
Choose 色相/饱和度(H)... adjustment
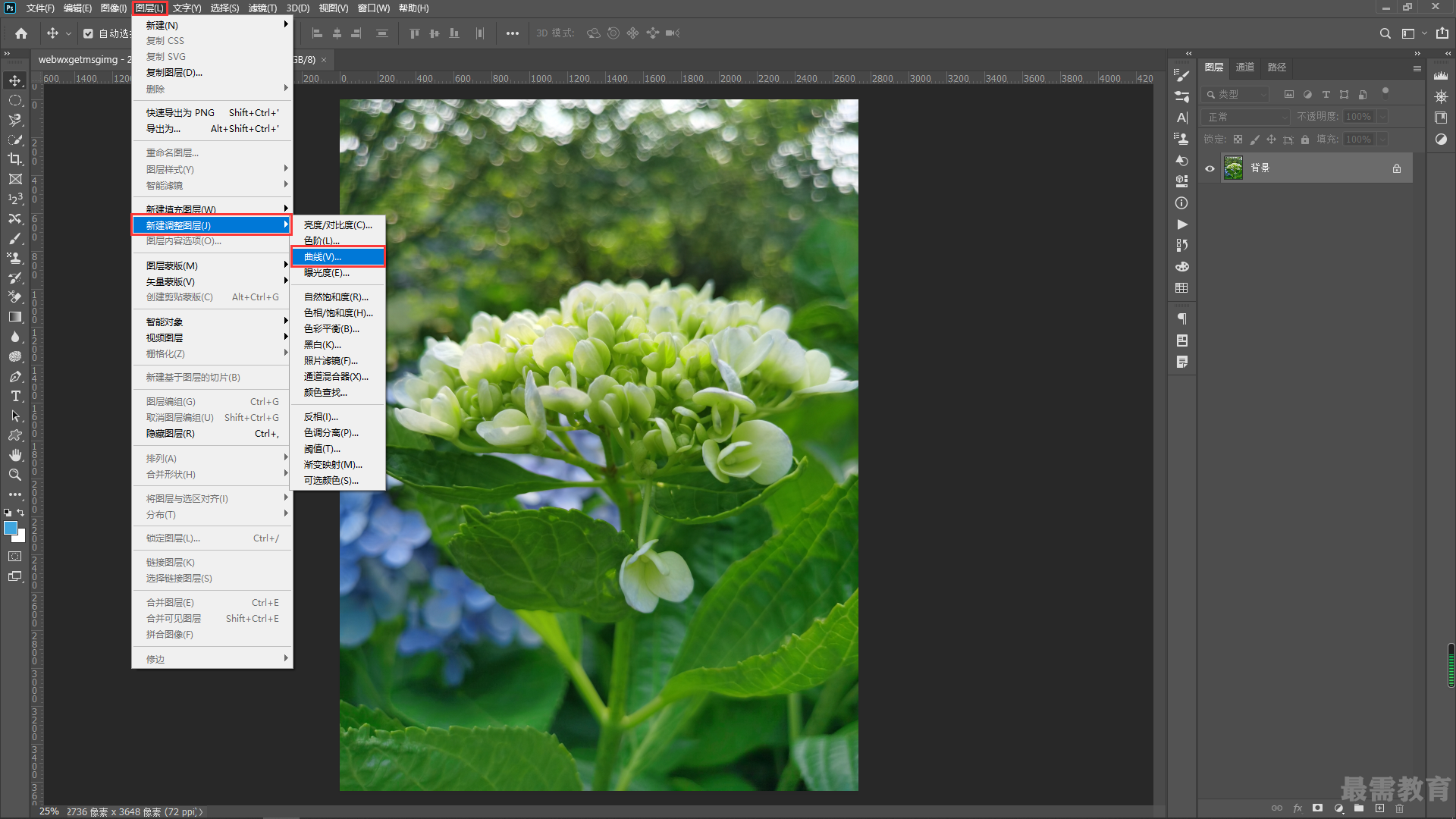[x=338, y=312]
